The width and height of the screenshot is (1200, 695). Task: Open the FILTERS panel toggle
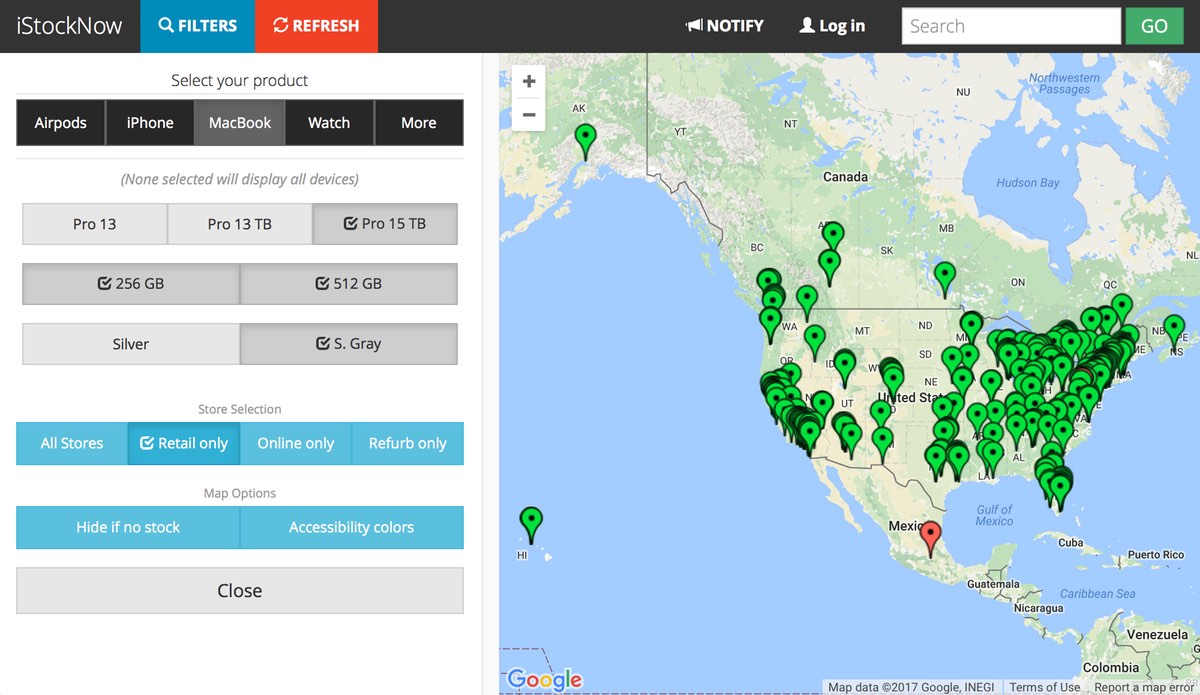click(198, 26)
